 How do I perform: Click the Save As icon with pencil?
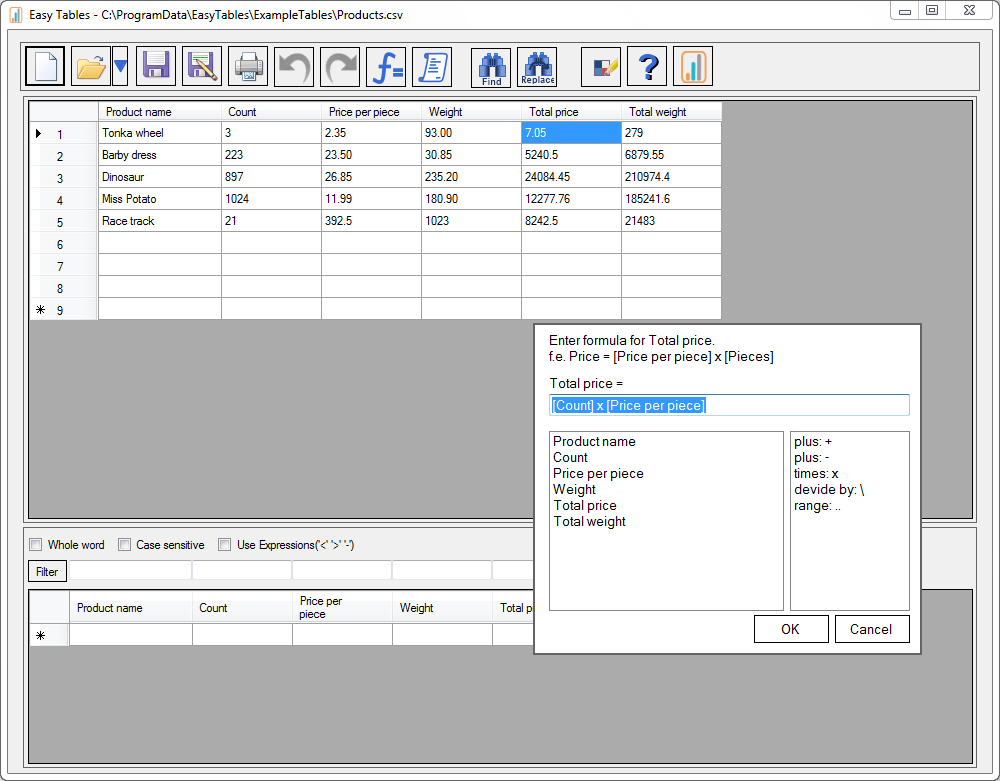point(202,67)
